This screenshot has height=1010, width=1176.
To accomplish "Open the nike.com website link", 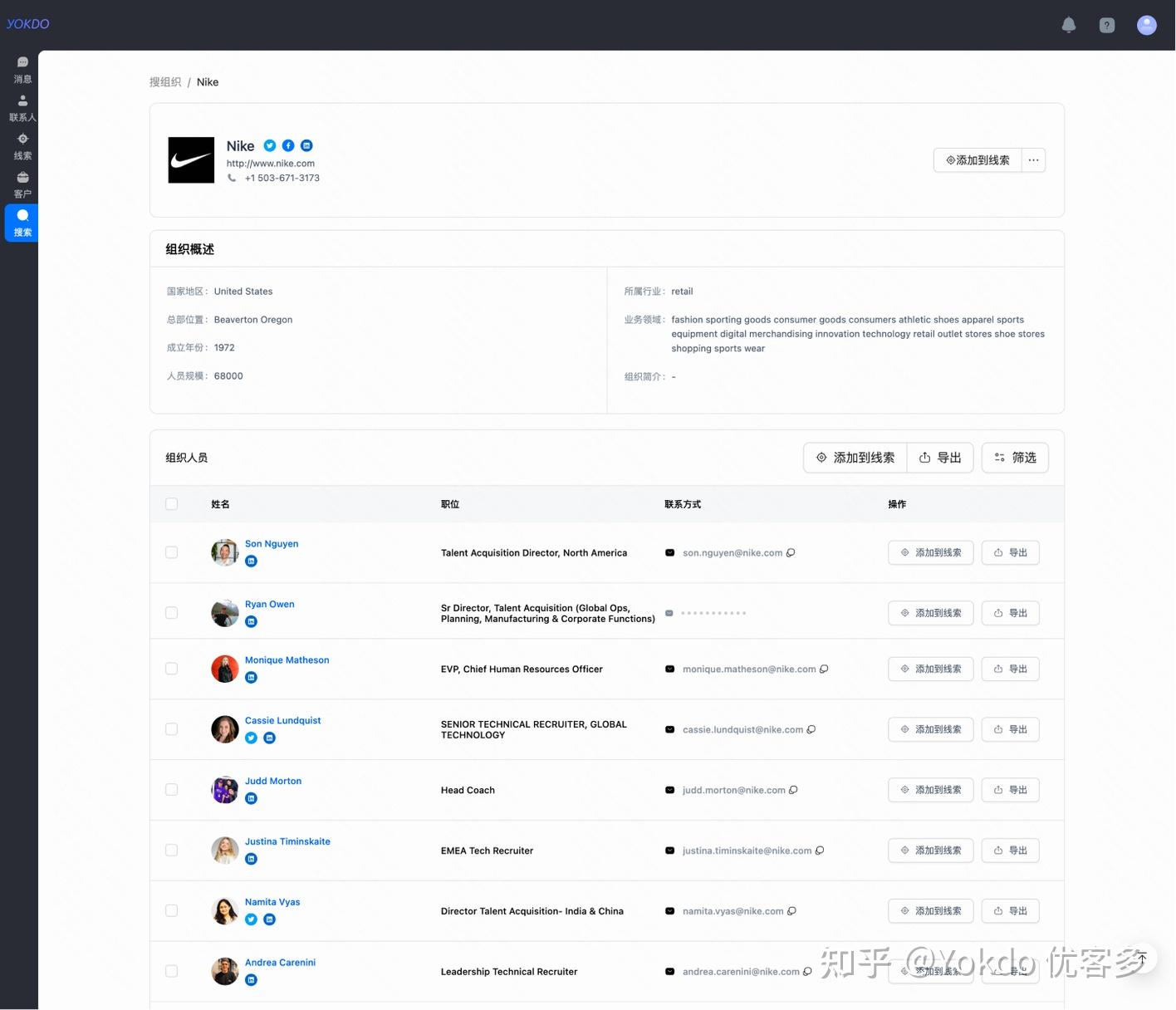I will click(x=271, y=164).
